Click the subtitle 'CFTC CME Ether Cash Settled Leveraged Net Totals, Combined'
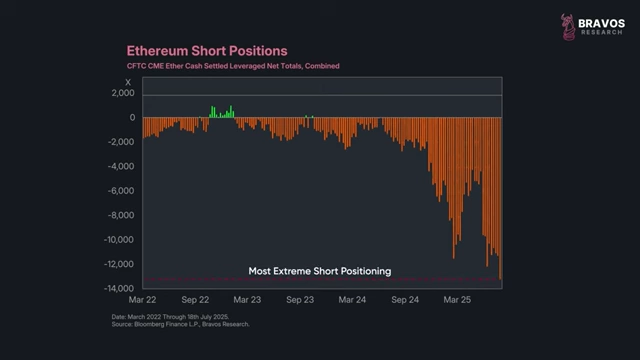 (233, 66)
